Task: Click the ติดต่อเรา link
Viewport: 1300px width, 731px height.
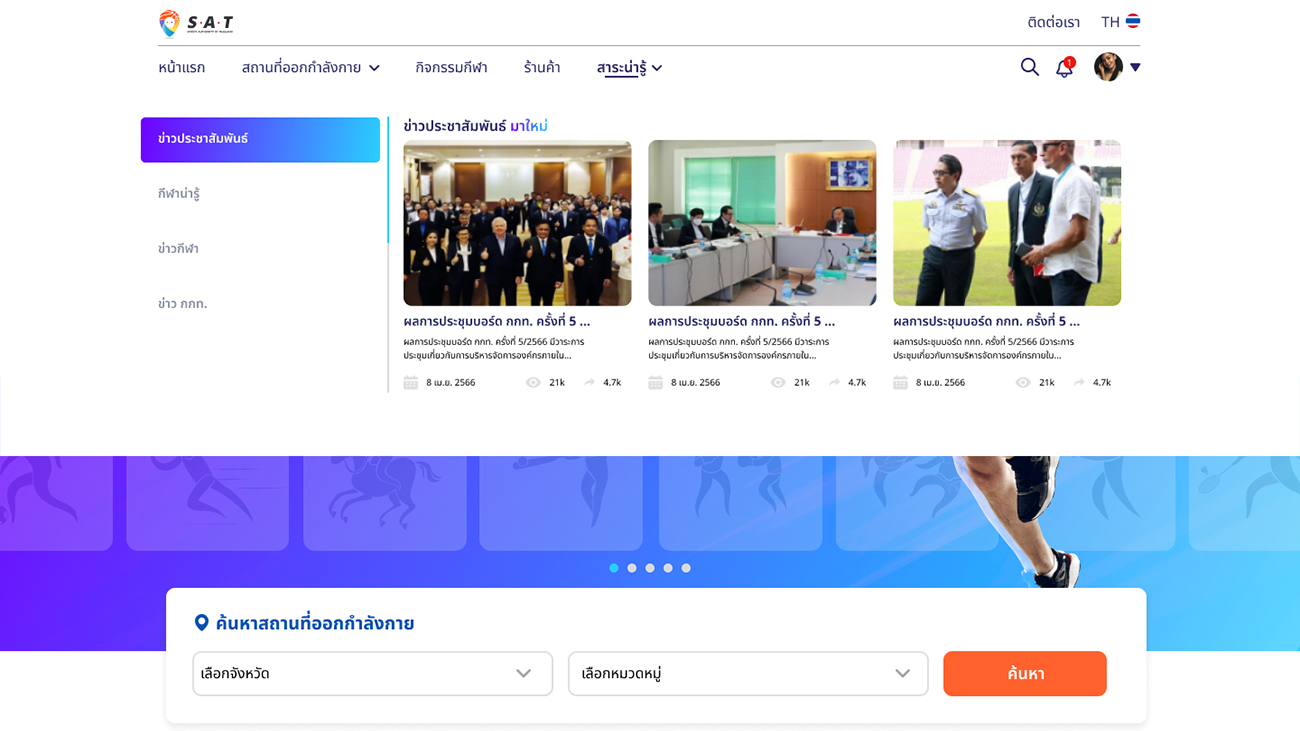Action: coord(1053,22)
